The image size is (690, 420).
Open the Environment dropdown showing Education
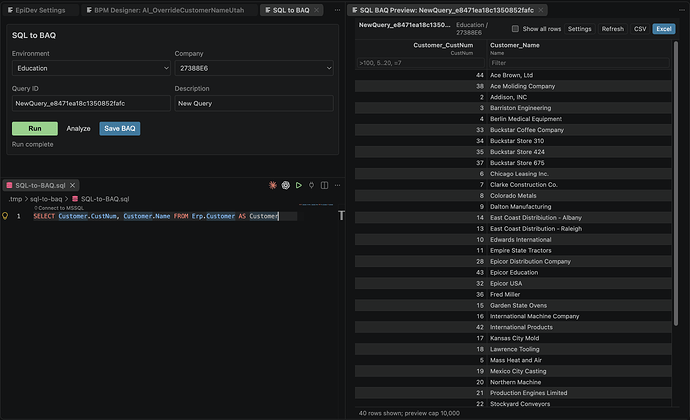coord(91,68)
